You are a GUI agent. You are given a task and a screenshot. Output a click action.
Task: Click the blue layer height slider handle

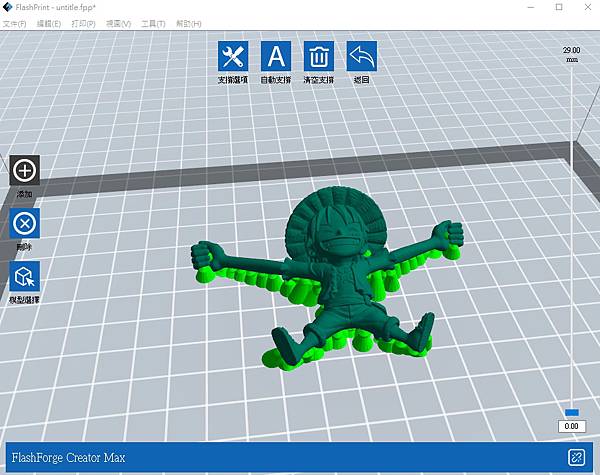point(572,412)
